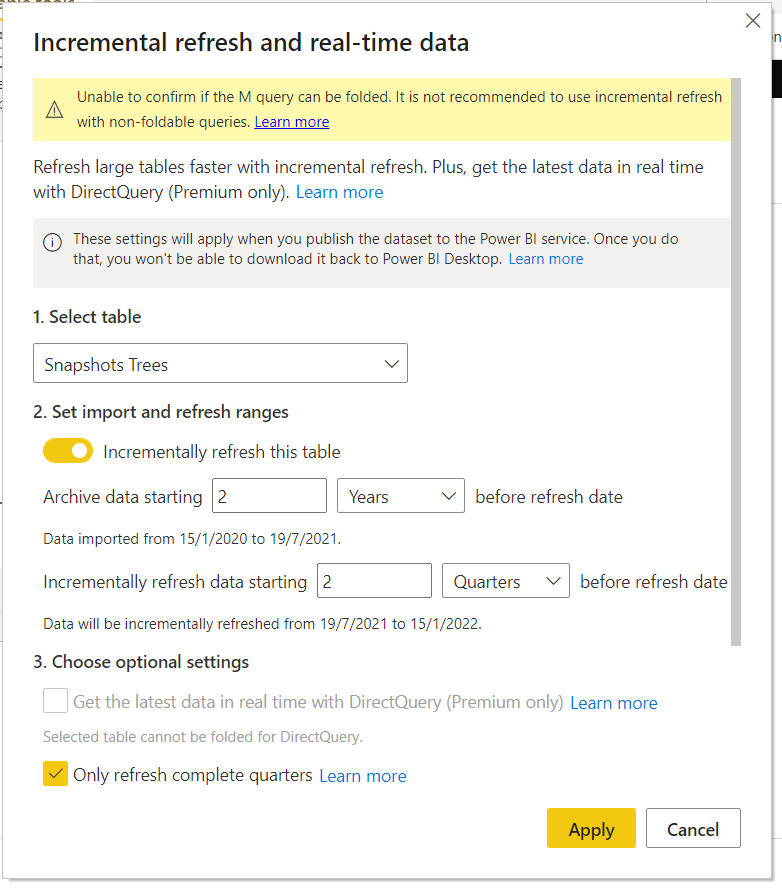Open Learn more link beside DirectQuery checkbox
The width and height of the screenshot is (782, 888).
(613, 703)
